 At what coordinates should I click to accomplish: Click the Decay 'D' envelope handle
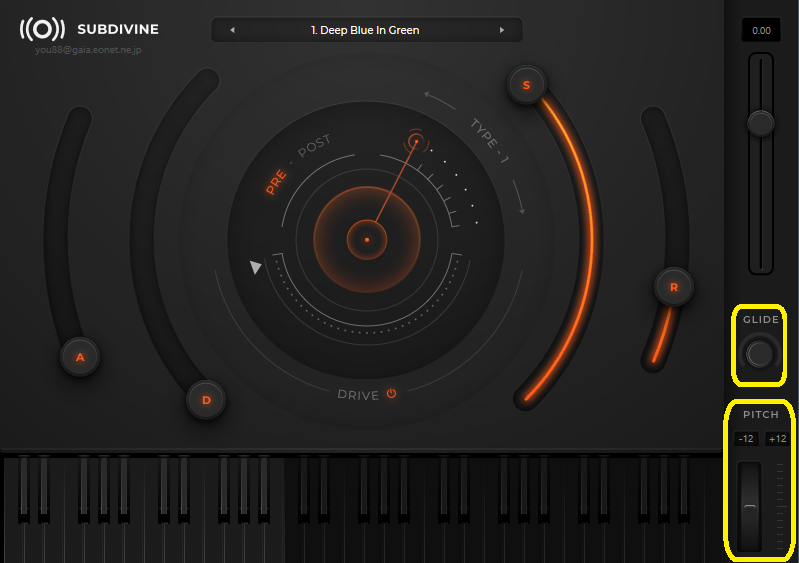point(207,400)
